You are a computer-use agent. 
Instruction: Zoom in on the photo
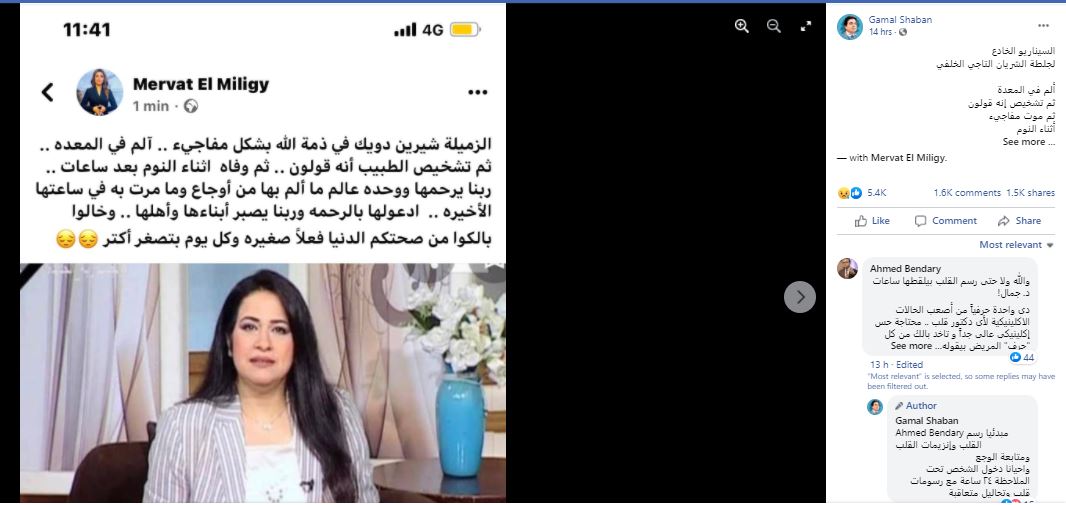pos(742,26)
